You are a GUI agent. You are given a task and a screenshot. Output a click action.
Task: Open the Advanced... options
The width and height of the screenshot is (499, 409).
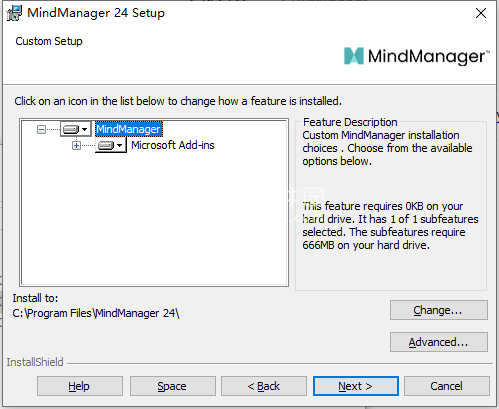[x=439, y=342]
